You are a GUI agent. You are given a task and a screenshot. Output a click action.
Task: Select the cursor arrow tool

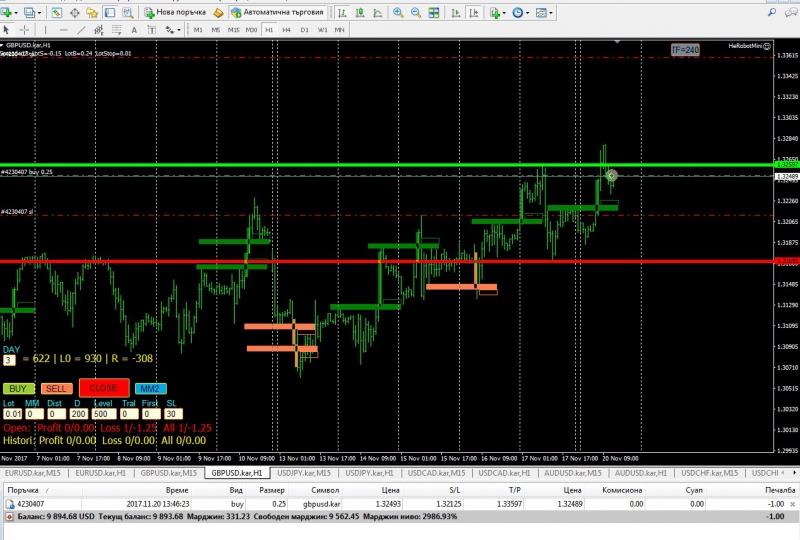tap(7, 30)
